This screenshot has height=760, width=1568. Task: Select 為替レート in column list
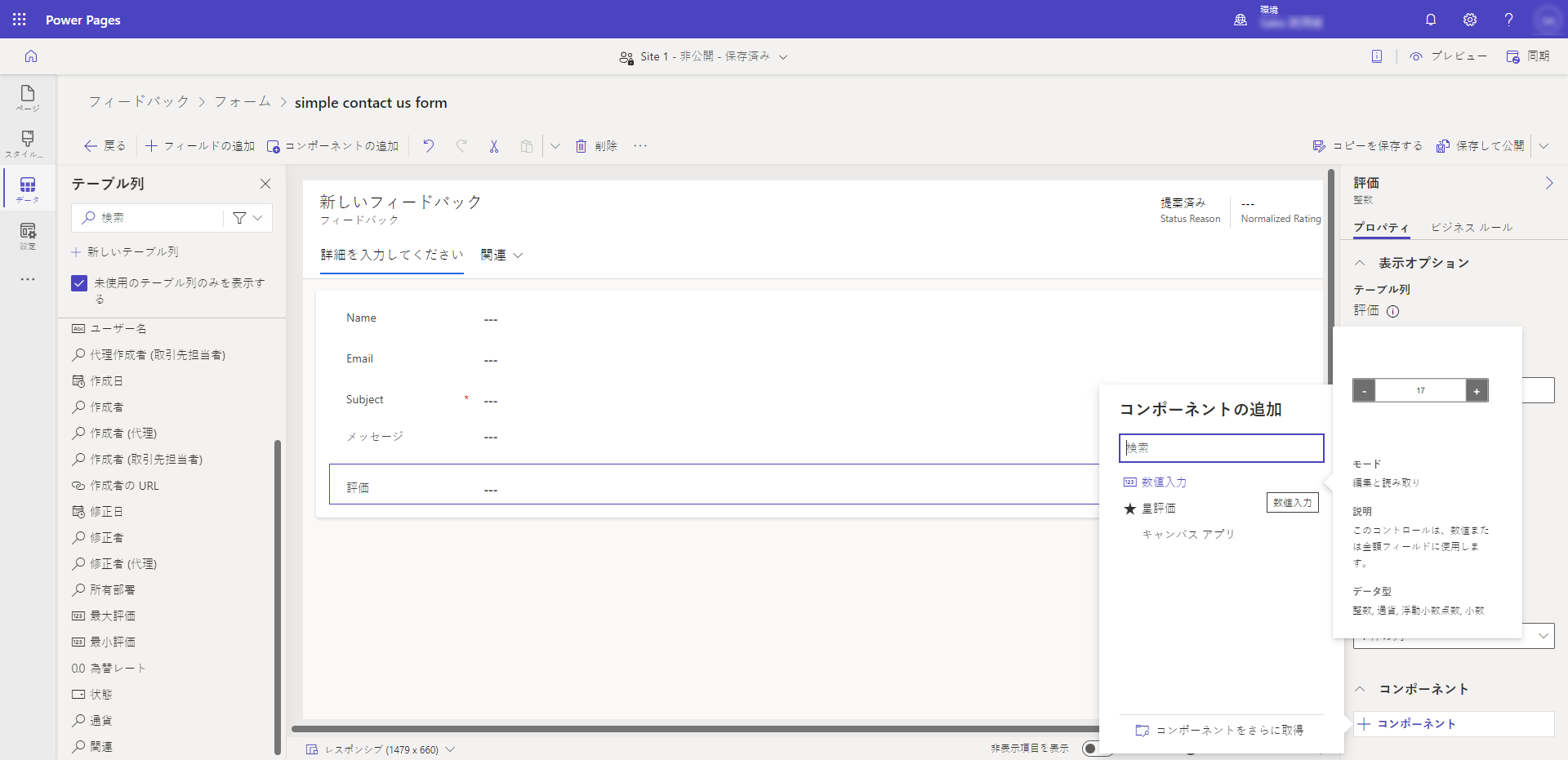coord(109,669)
